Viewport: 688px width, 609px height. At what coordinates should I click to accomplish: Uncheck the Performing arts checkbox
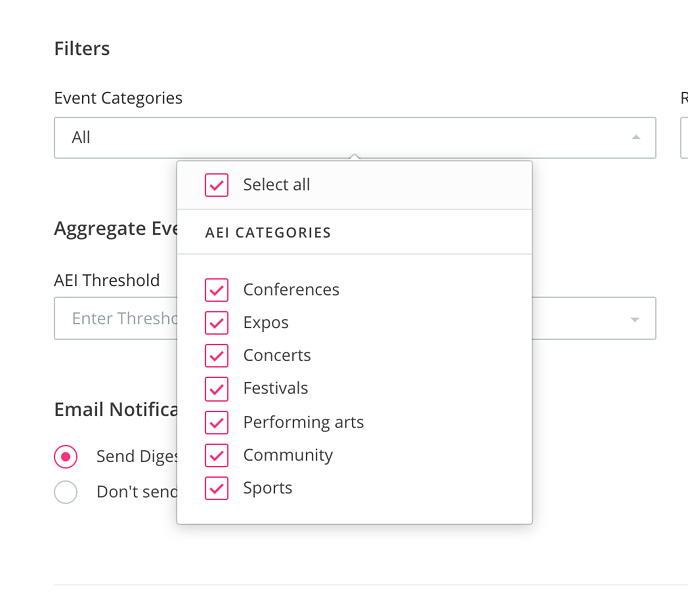tap(216, 423)
